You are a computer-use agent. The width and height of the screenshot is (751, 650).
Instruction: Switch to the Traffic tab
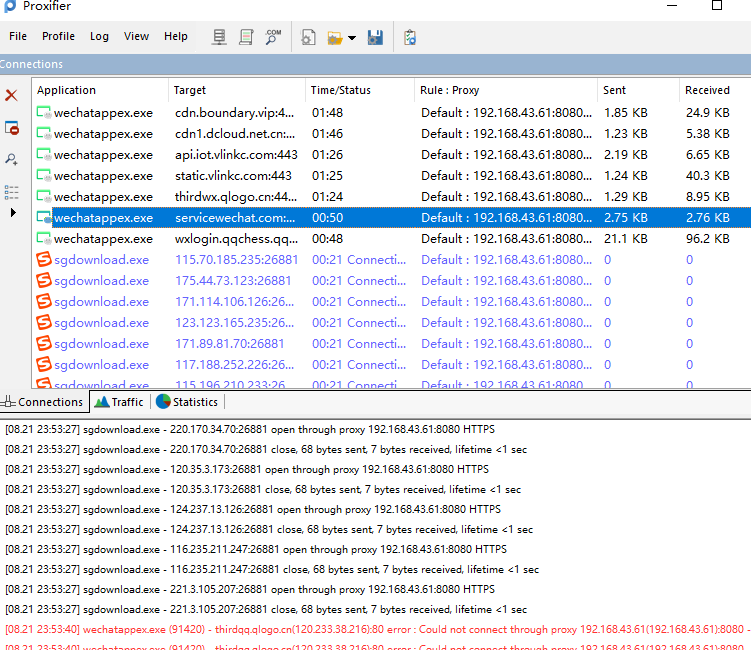tap(119, 402)
